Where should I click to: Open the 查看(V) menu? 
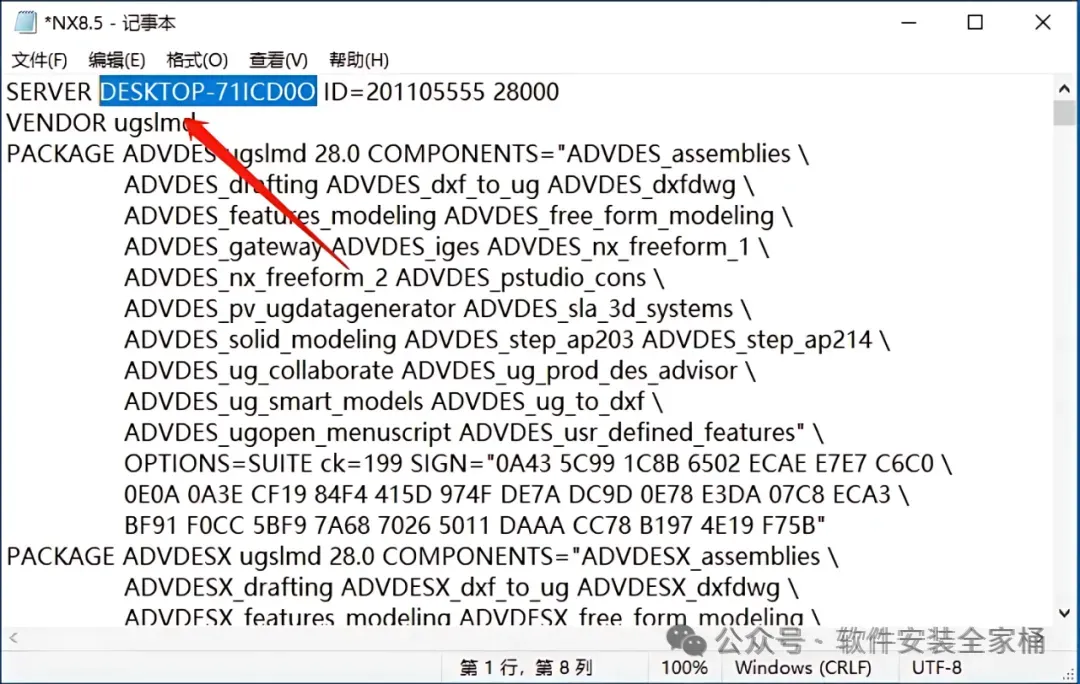pyautogui.click(x=278, y=60)
